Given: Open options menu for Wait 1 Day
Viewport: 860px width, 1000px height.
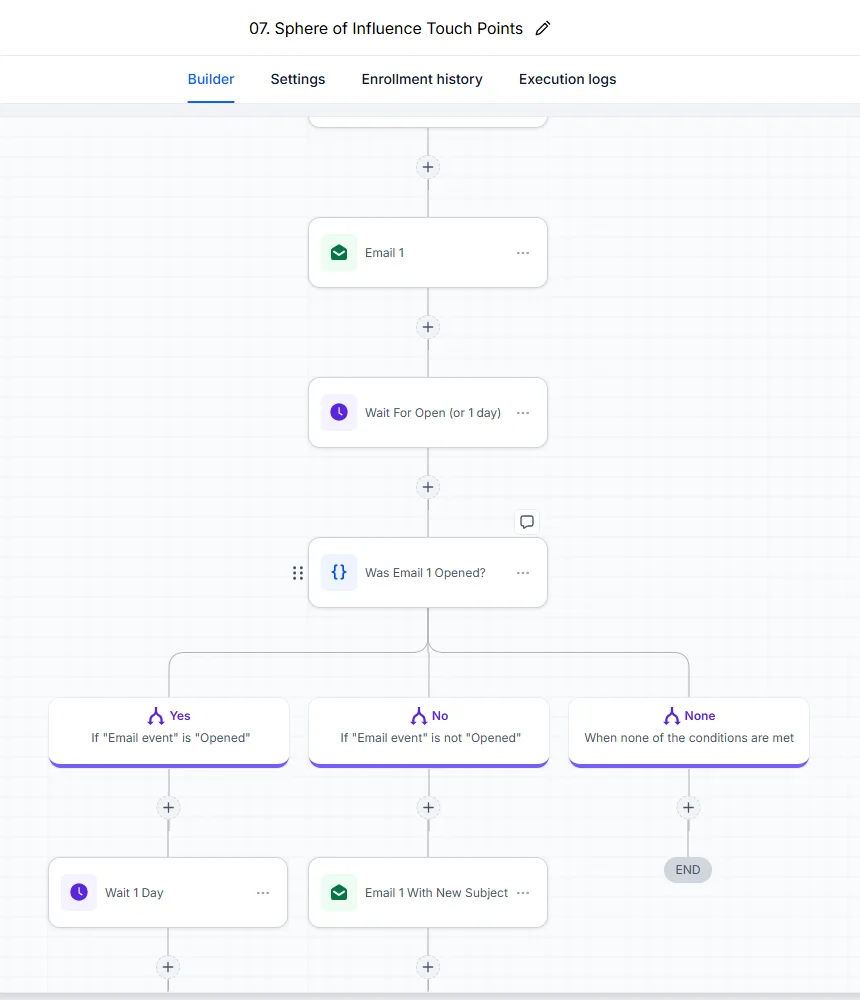Looking at the screenshot, I should 263,893.
